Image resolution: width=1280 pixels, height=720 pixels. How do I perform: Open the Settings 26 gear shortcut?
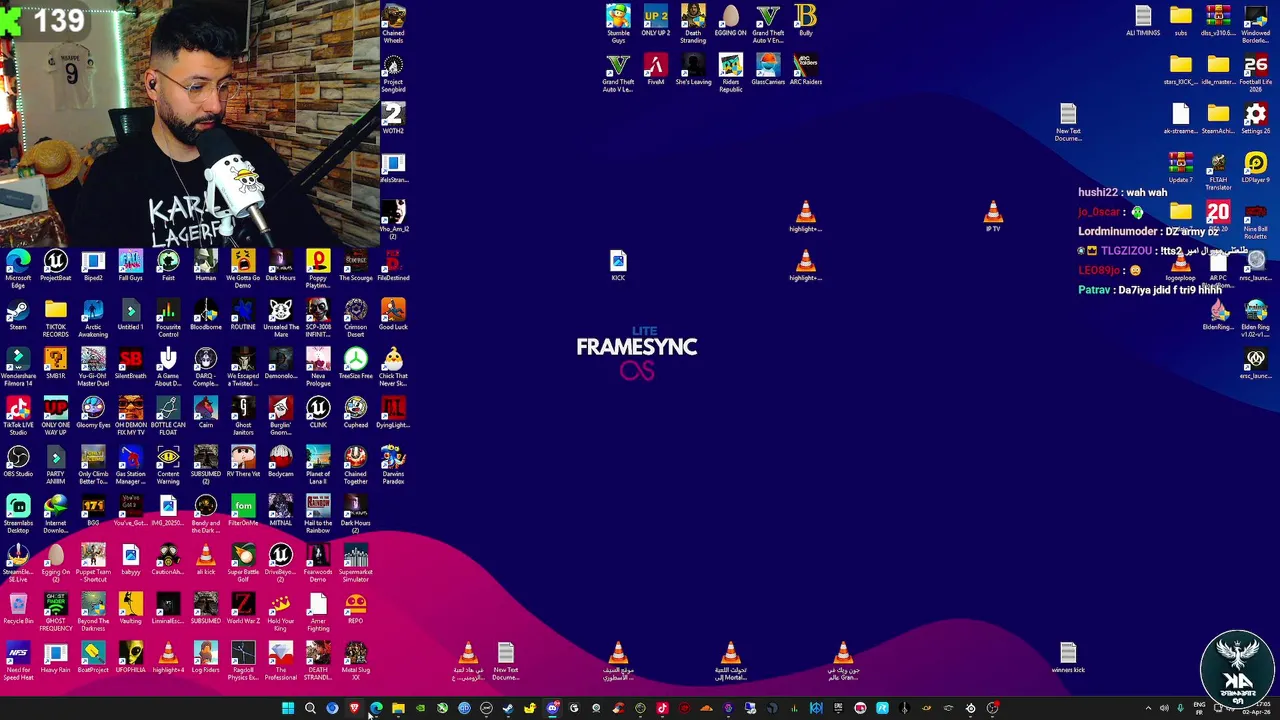[1256, 118]
